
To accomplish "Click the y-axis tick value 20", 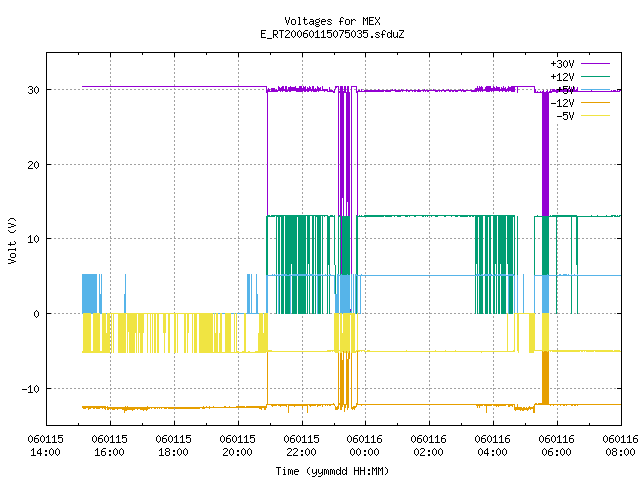I will click(x=33, y=165).
